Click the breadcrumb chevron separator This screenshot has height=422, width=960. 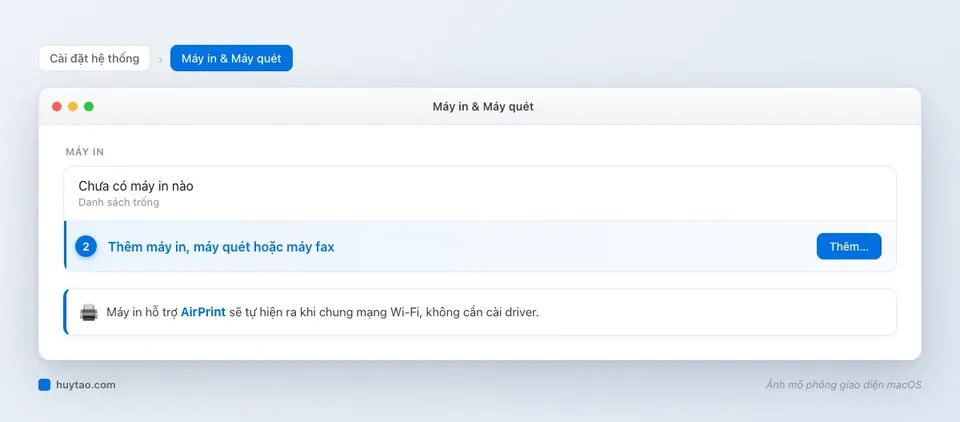[x=160, y=59]
